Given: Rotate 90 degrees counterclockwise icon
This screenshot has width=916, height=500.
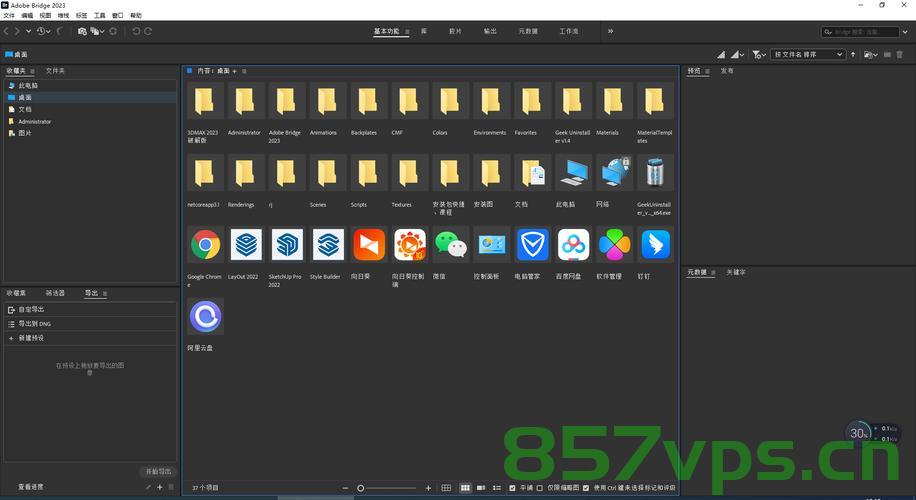Looking at the screenshot, I should (x=136, y=32).
